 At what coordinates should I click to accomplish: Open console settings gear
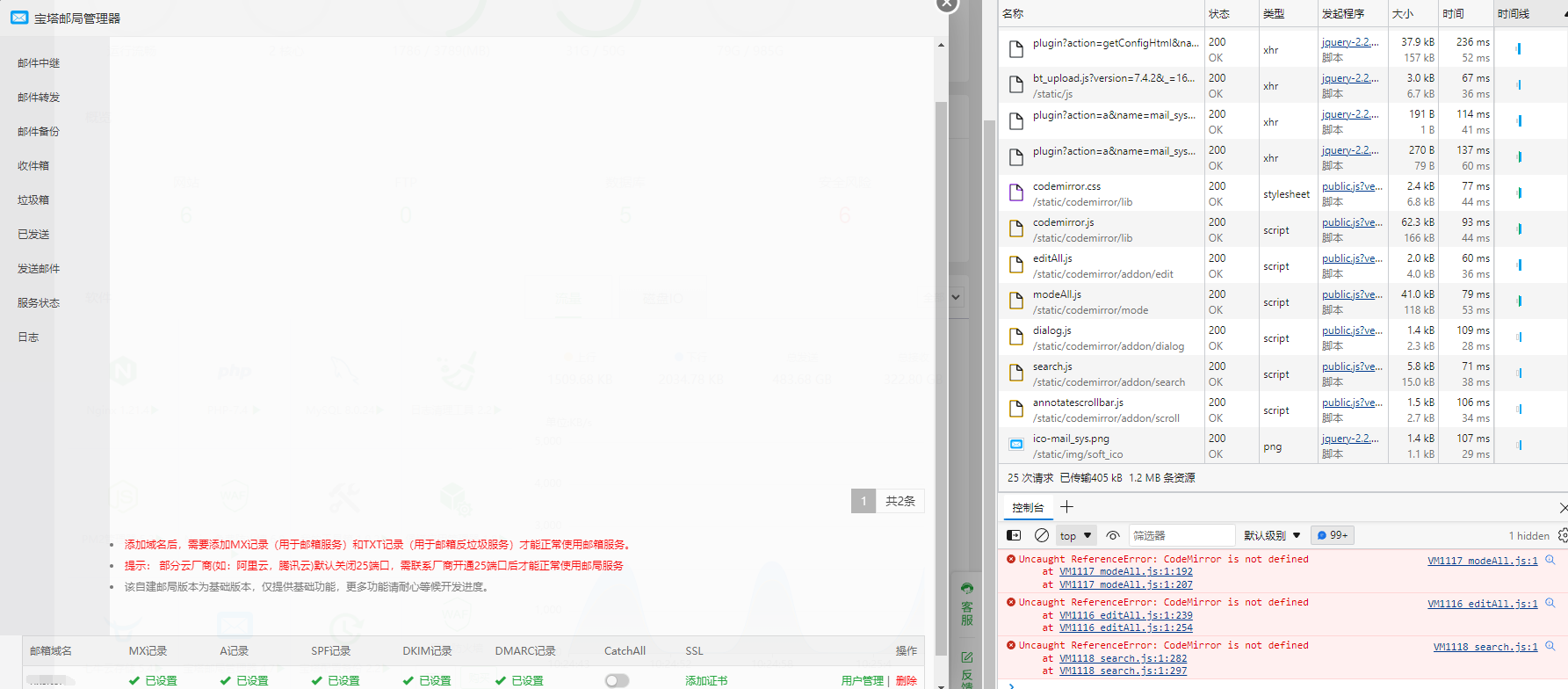tap(1563, 535)
